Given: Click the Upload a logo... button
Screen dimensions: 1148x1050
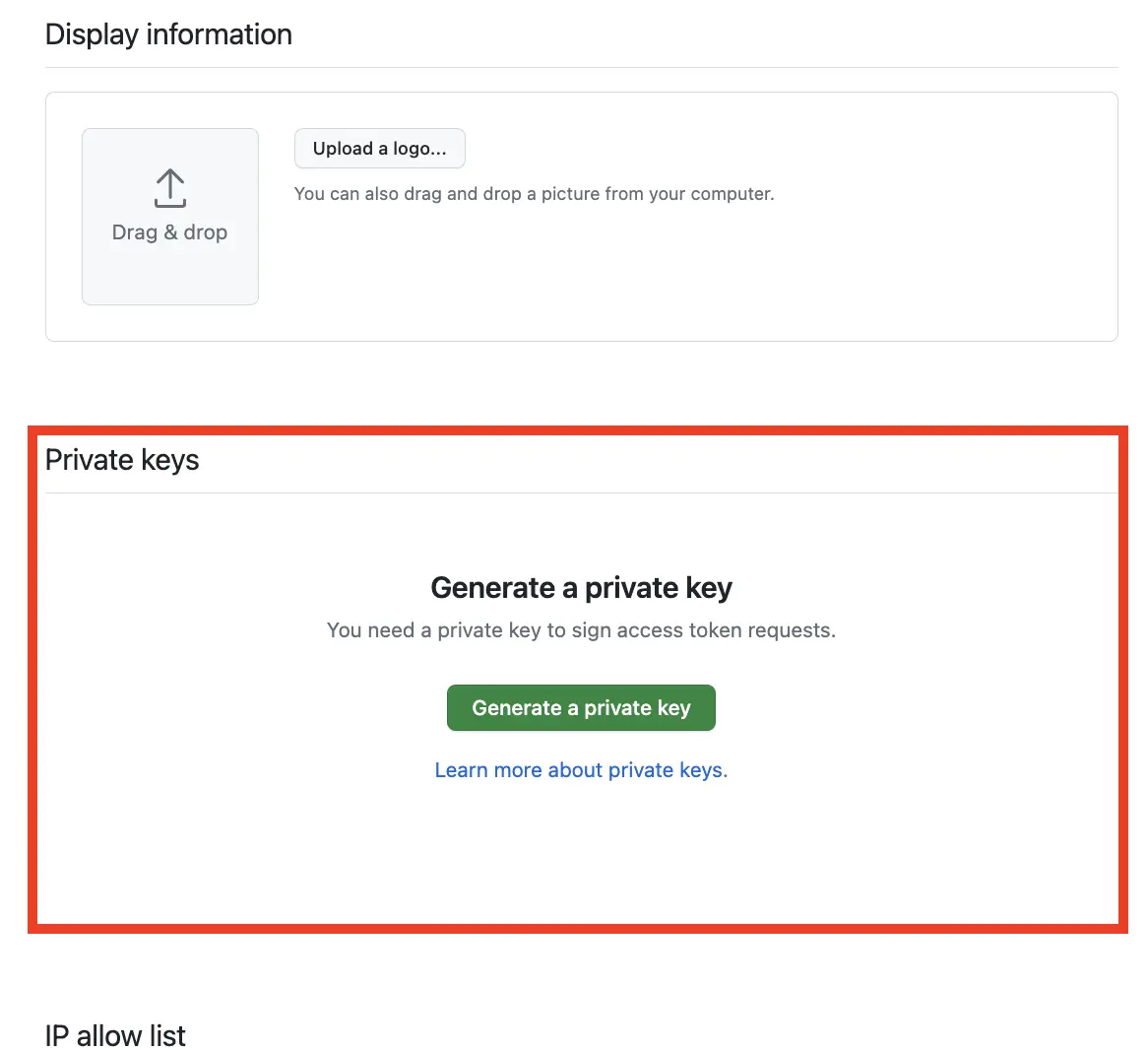Looking at the screenshot, I should tap(379, 148).
